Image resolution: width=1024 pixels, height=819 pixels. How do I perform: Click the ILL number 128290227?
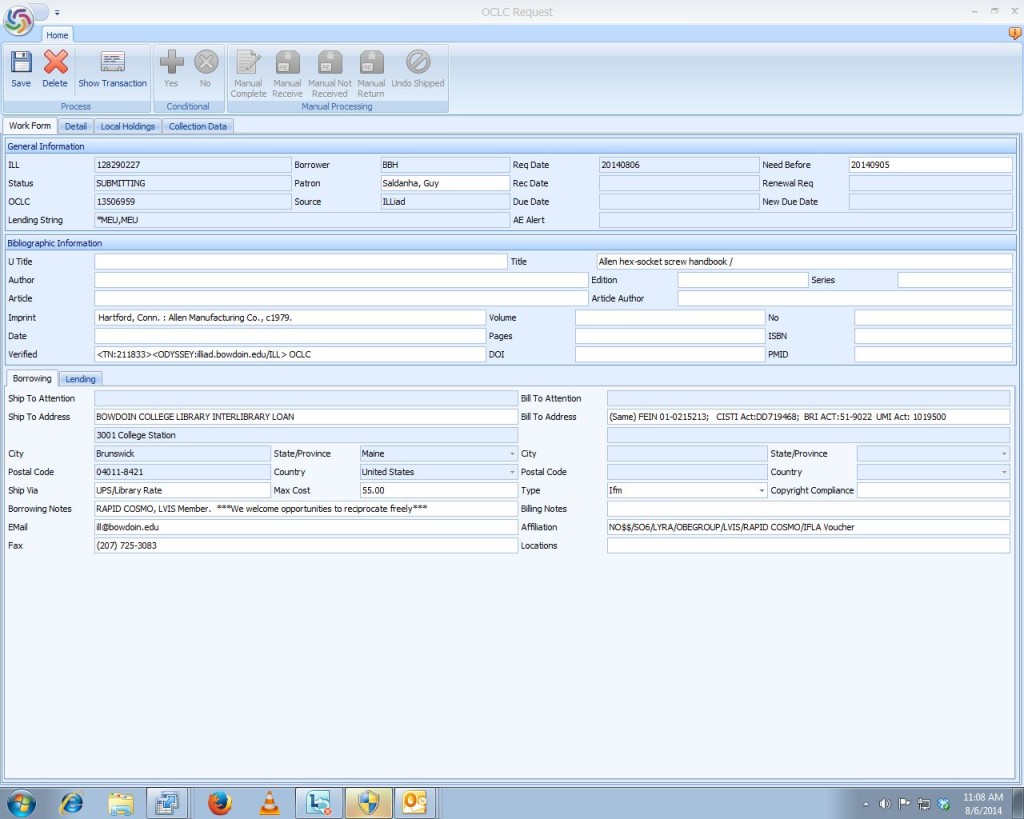pos(193,165)
